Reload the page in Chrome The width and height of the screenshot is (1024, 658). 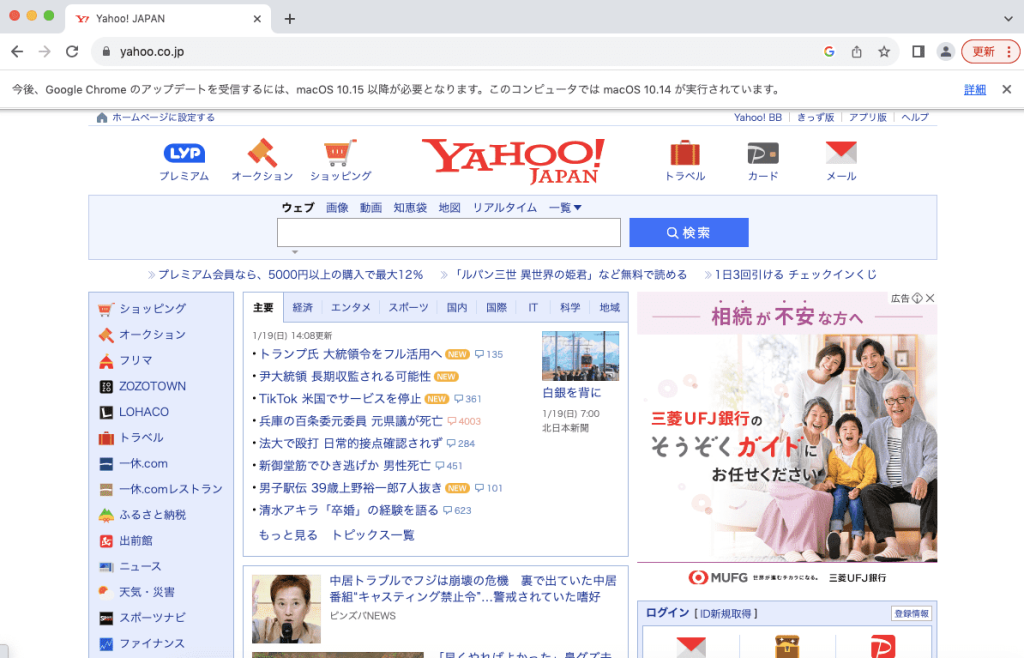point(72,52)
